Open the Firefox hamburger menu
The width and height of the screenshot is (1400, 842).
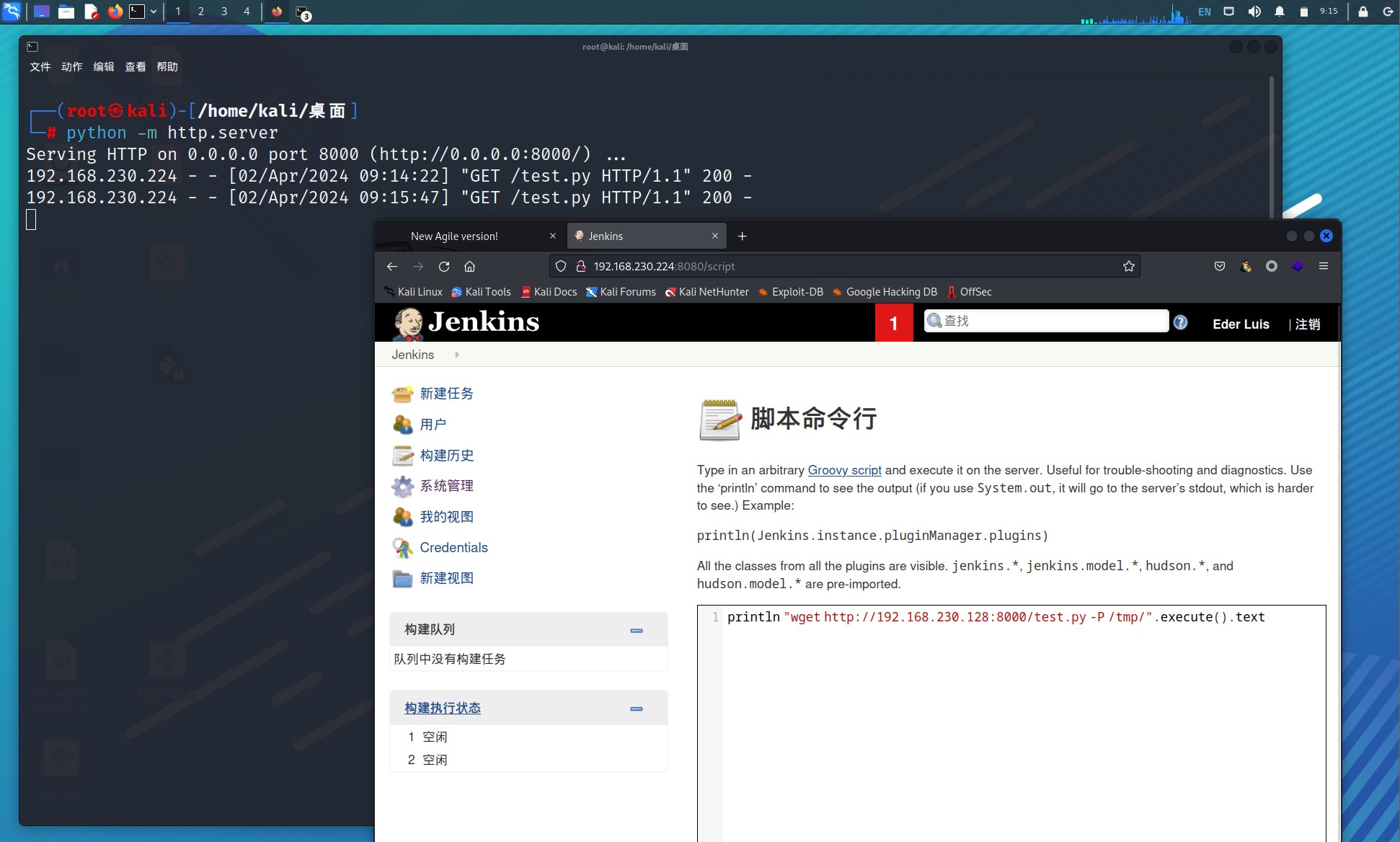(1324, 266)
